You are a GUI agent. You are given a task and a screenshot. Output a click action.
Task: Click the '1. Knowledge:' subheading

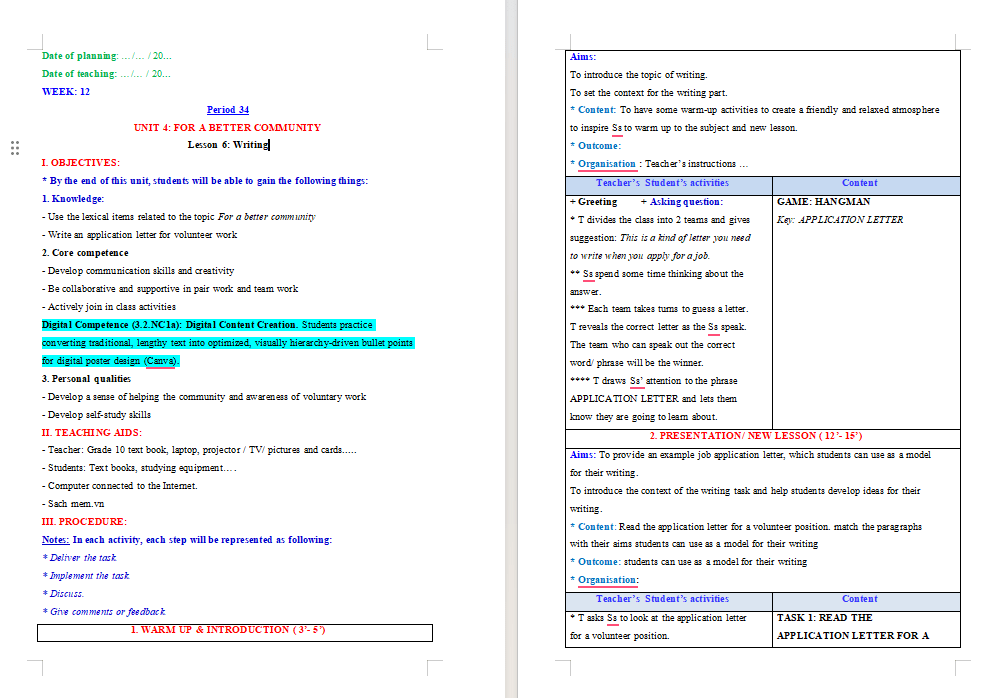point(73,199)
